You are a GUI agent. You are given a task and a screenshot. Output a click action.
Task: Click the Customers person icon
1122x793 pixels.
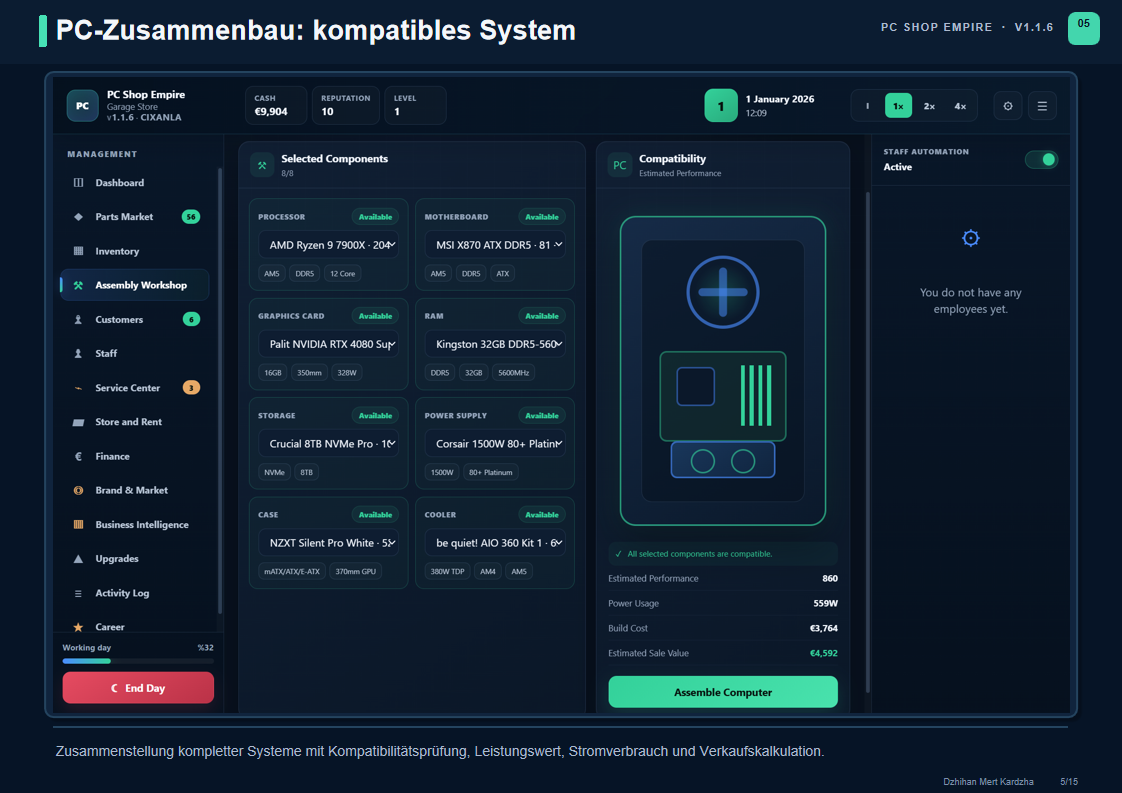tap(79, 319)
